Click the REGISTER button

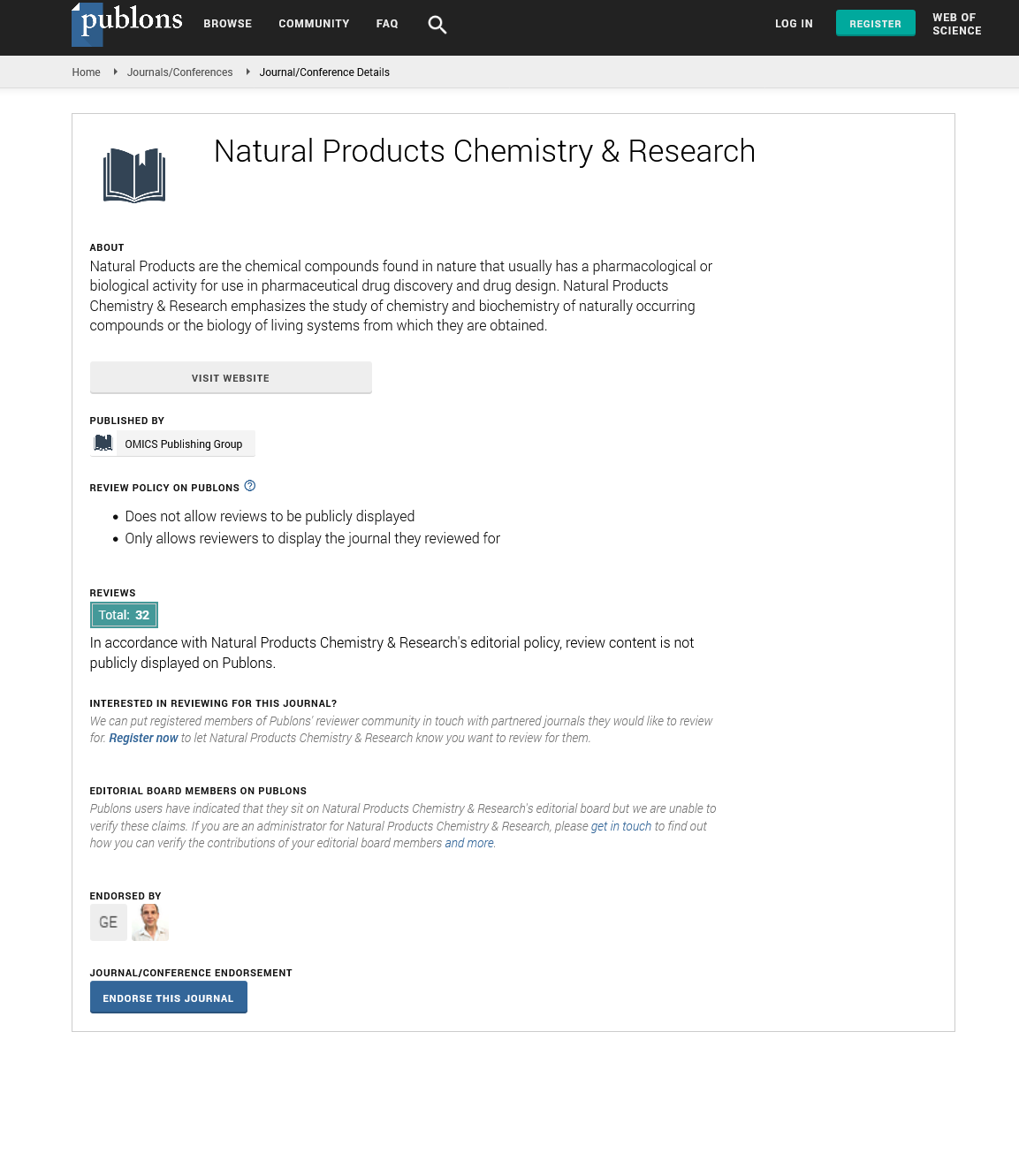[875, 23]
